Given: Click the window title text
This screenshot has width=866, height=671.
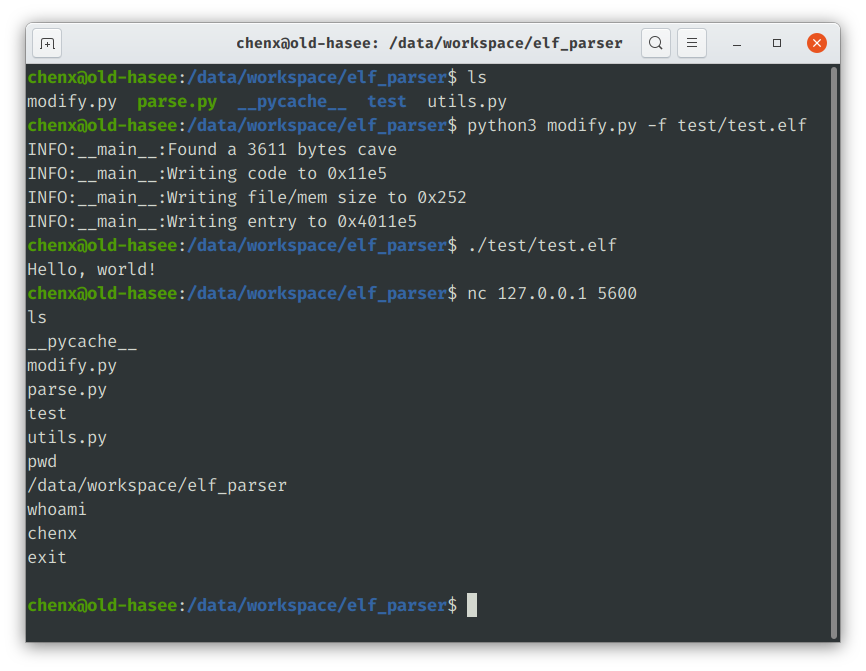Looking at the screenshot, I should tap(429, 43).
